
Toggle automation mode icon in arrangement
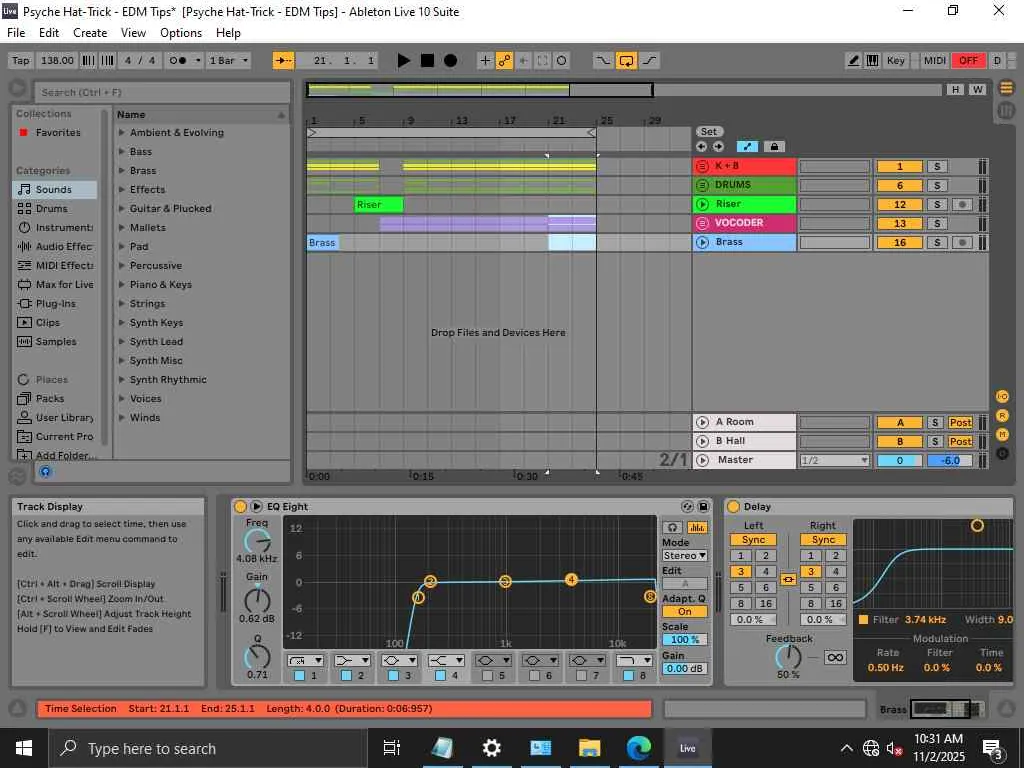747,147
